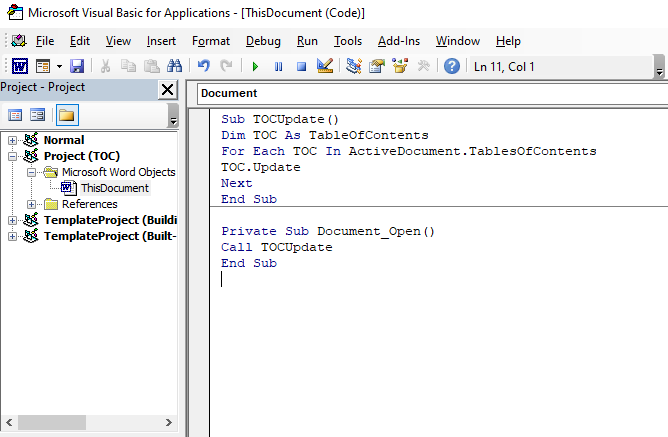This screenshot has height=437, width=668.
Task: Open Microsoft Visual Basic Help icon
Action: point(452,66)
